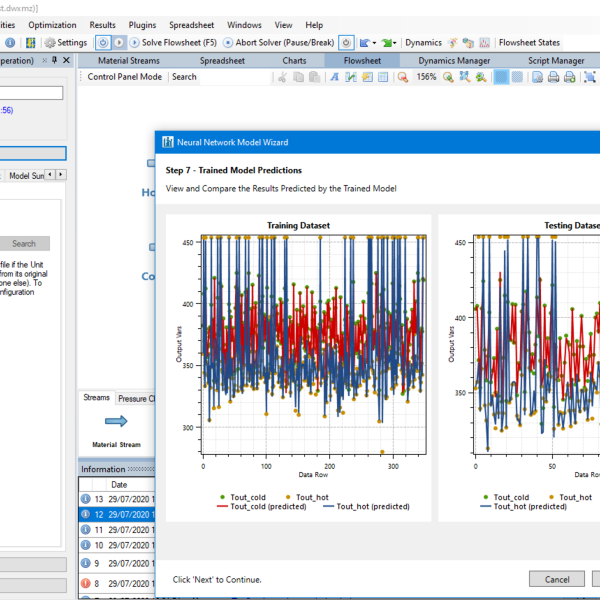
Task: Click the Cut scissors icon
Action: 282,77
